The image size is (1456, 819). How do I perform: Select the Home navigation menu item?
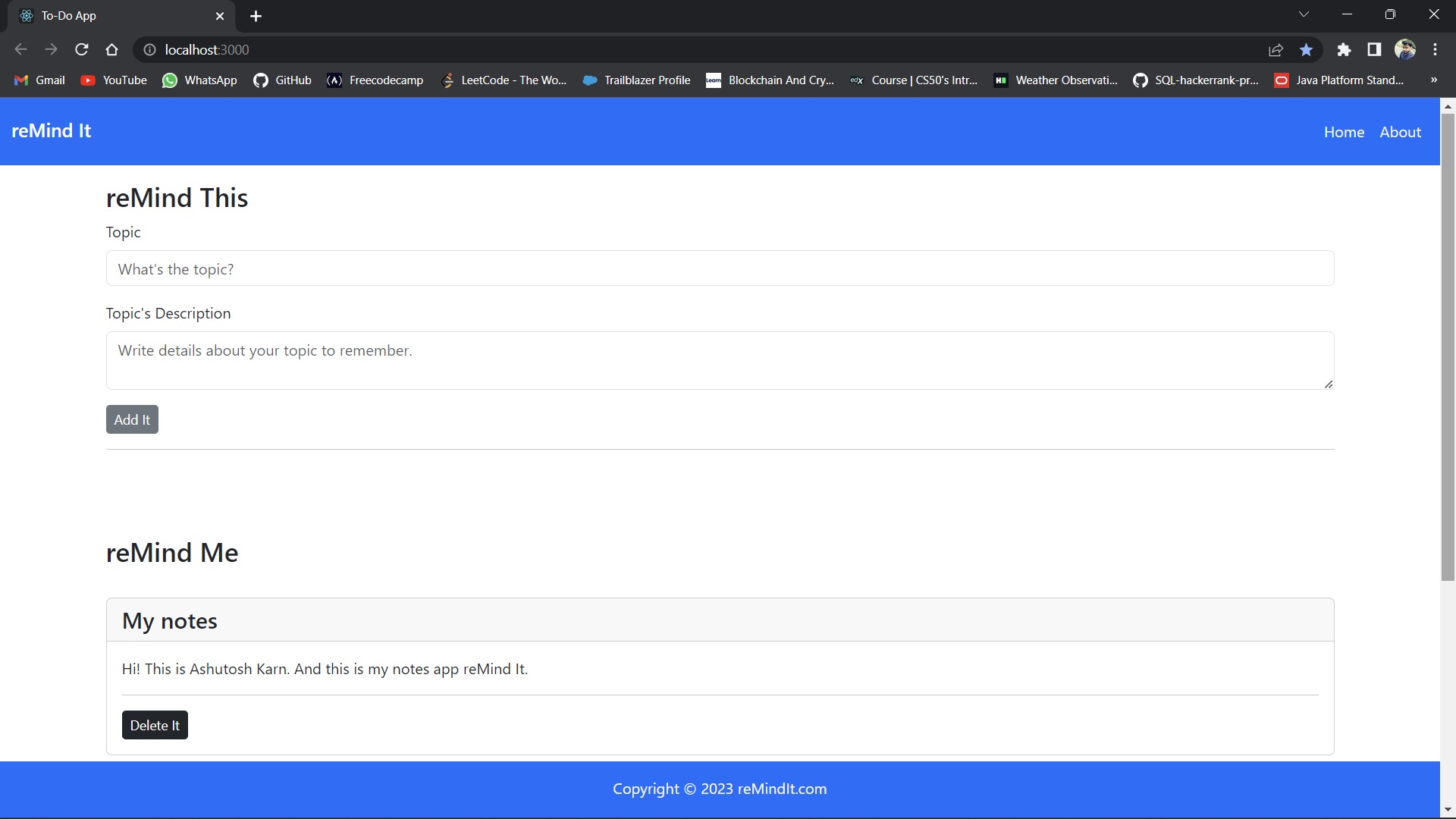1344,131
